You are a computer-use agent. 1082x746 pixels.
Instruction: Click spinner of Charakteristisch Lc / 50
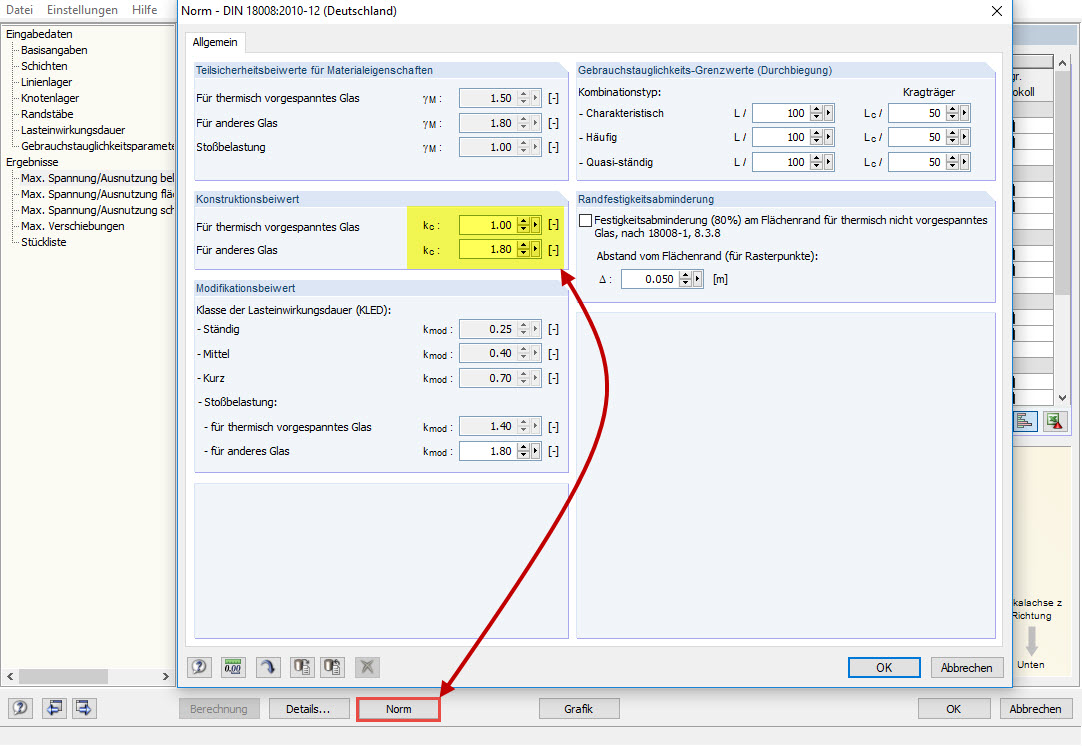[952, 113]
